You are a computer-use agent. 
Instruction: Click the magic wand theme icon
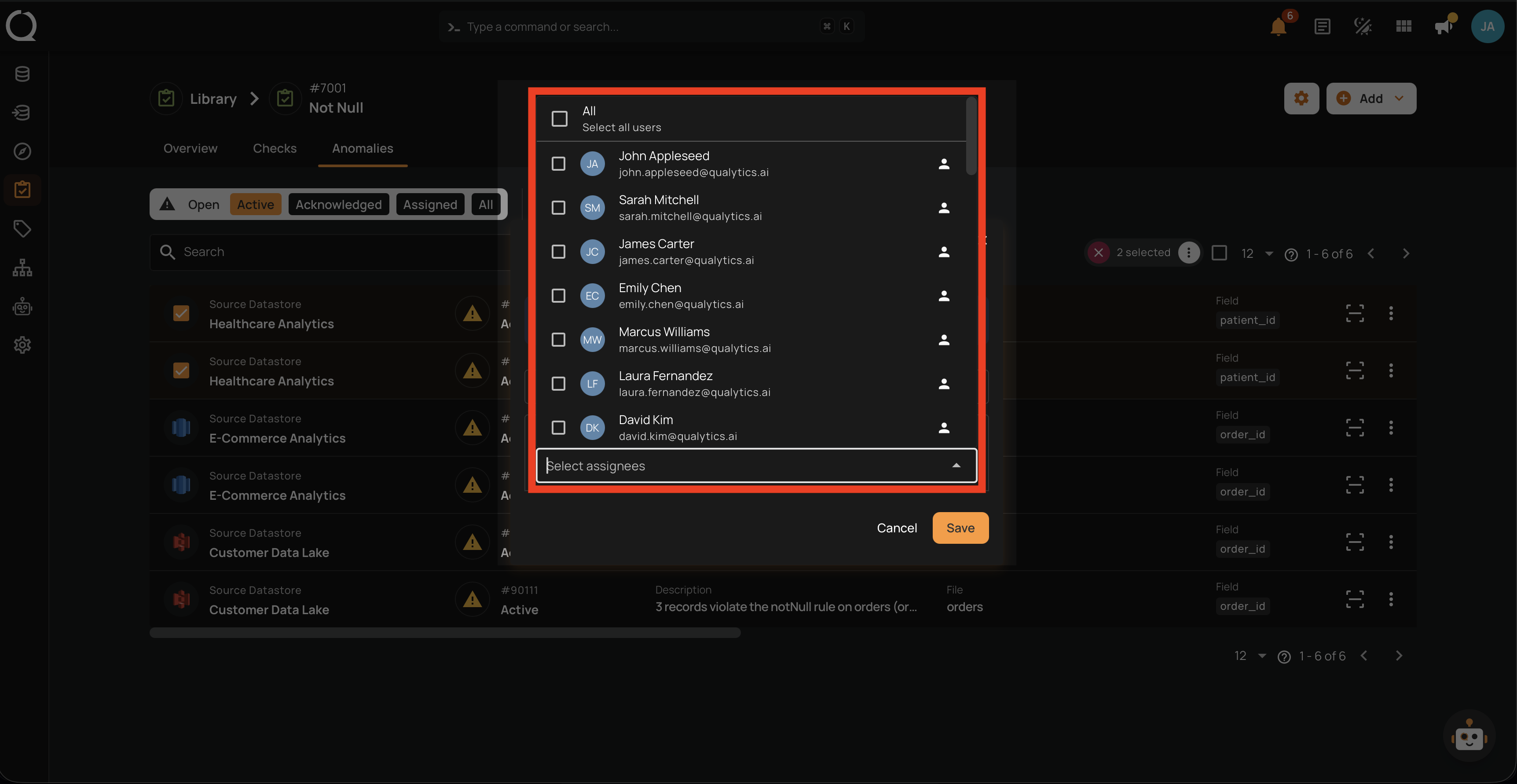pyautogui.click(x=1363, y=26)
